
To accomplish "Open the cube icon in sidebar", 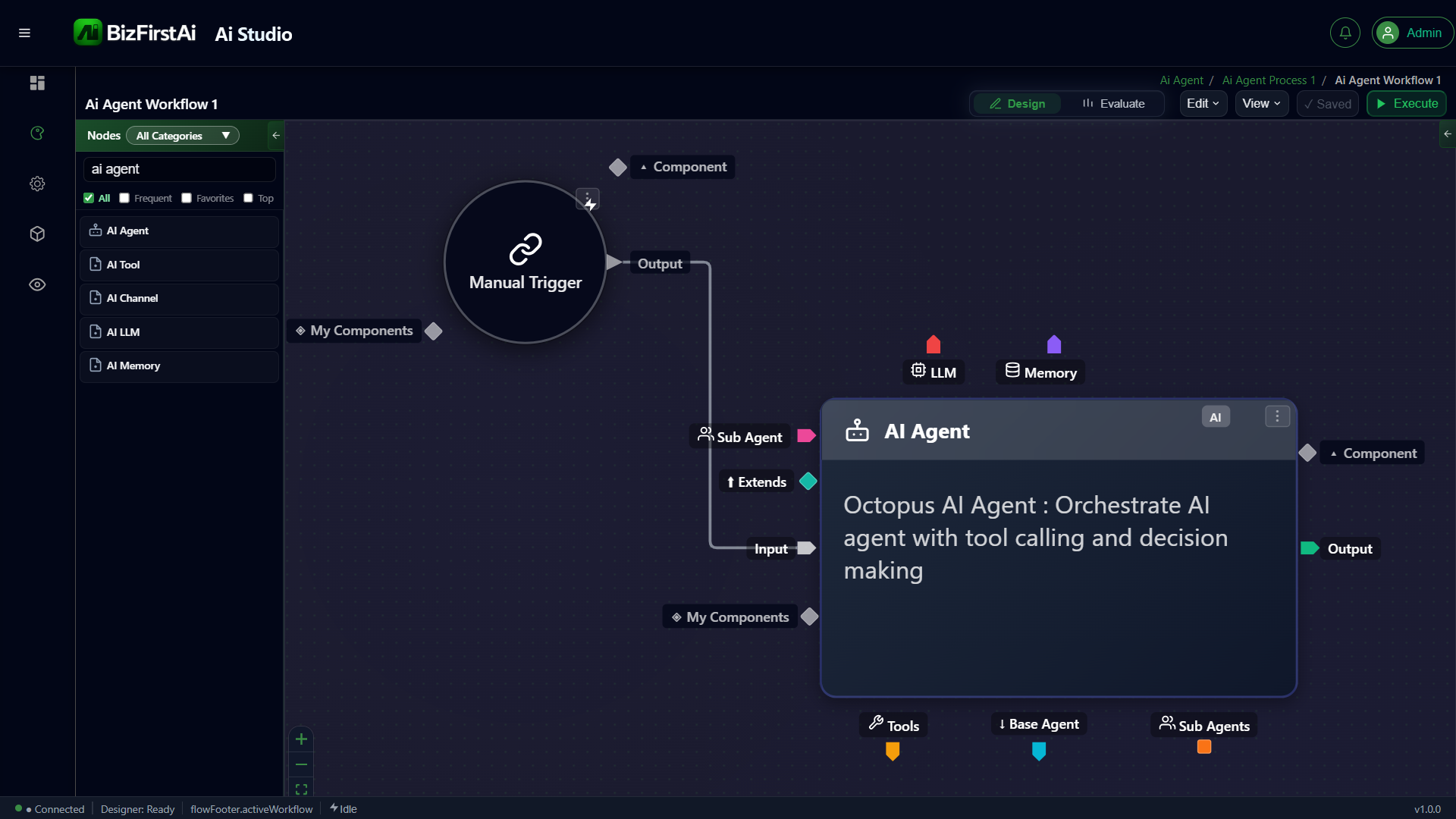I will point(37,234).
